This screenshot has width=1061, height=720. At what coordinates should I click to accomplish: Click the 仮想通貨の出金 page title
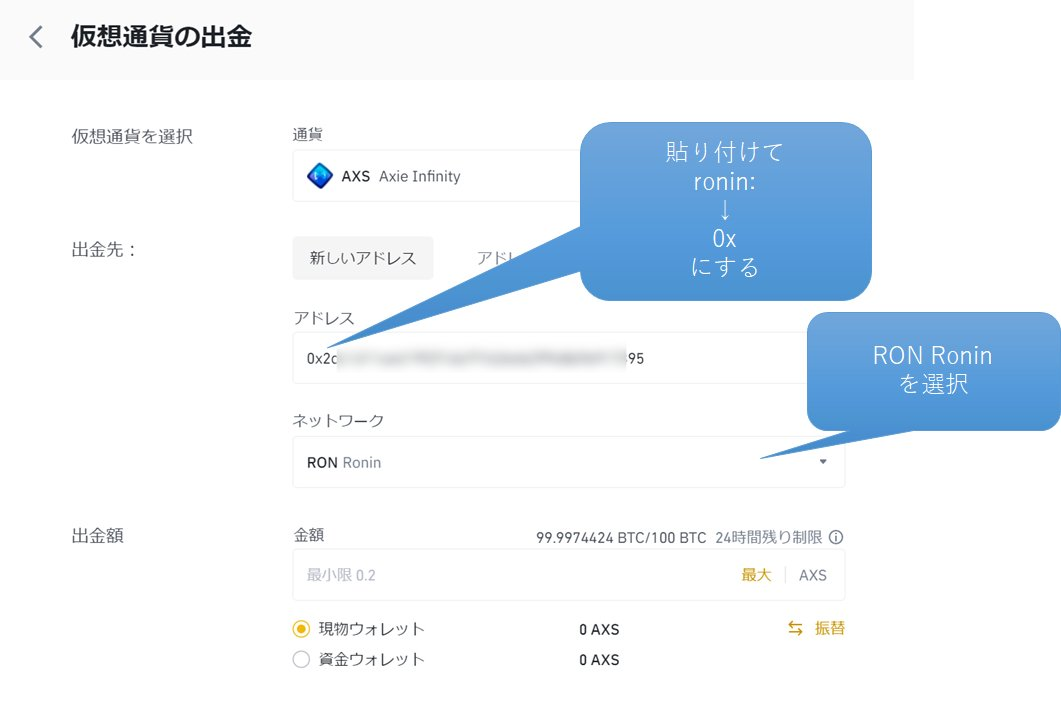click(161, 37)
